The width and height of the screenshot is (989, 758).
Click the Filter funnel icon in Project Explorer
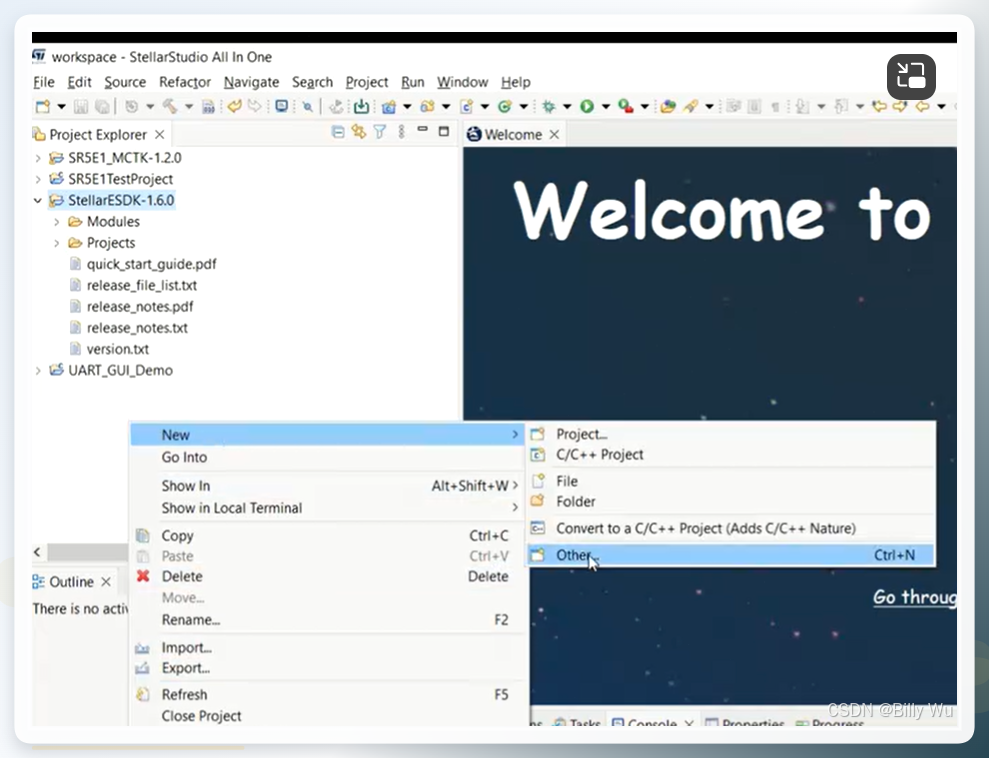[x=380, y=132]
